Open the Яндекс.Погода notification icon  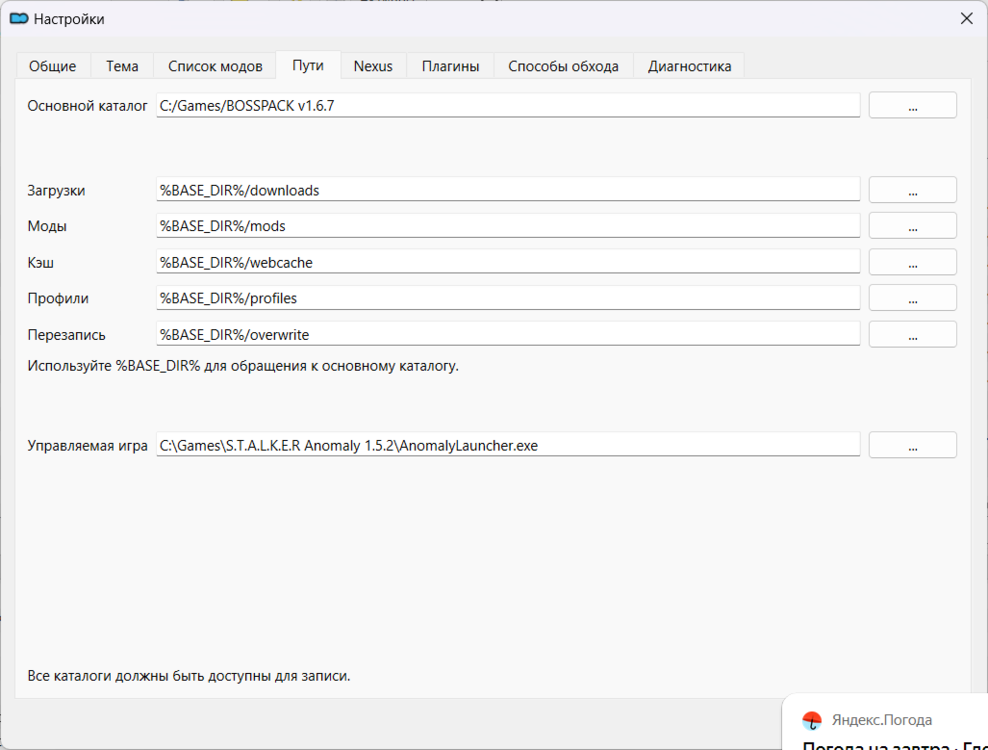coord(813,720)
